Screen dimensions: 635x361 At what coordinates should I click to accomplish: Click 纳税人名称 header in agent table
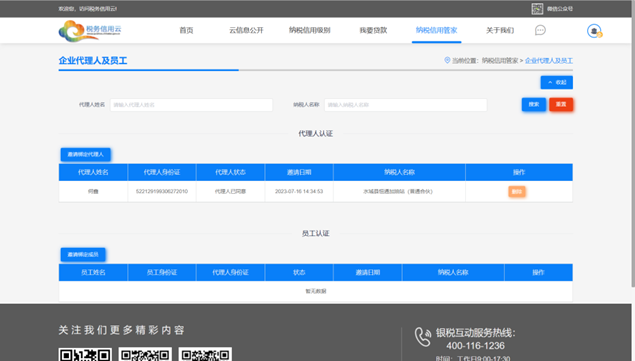coord(399,172)
